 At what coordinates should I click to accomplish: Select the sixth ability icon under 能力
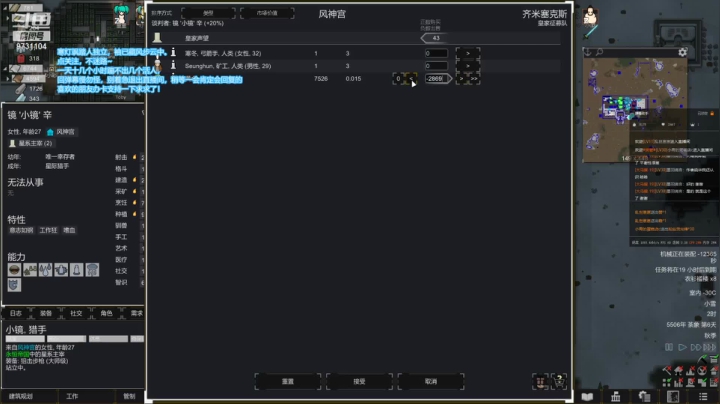coord(92,269)
